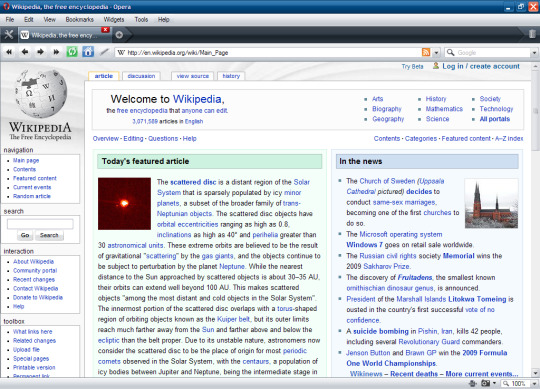Open the Featured content sidebar link

[x=35, y=178]
